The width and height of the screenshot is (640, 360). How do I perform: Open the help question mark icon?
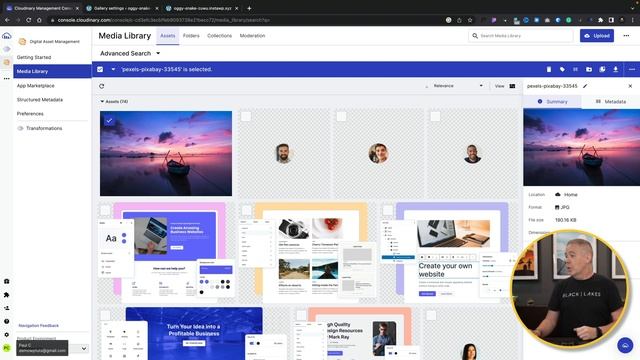pyautogui.click(x=7, y=321)
